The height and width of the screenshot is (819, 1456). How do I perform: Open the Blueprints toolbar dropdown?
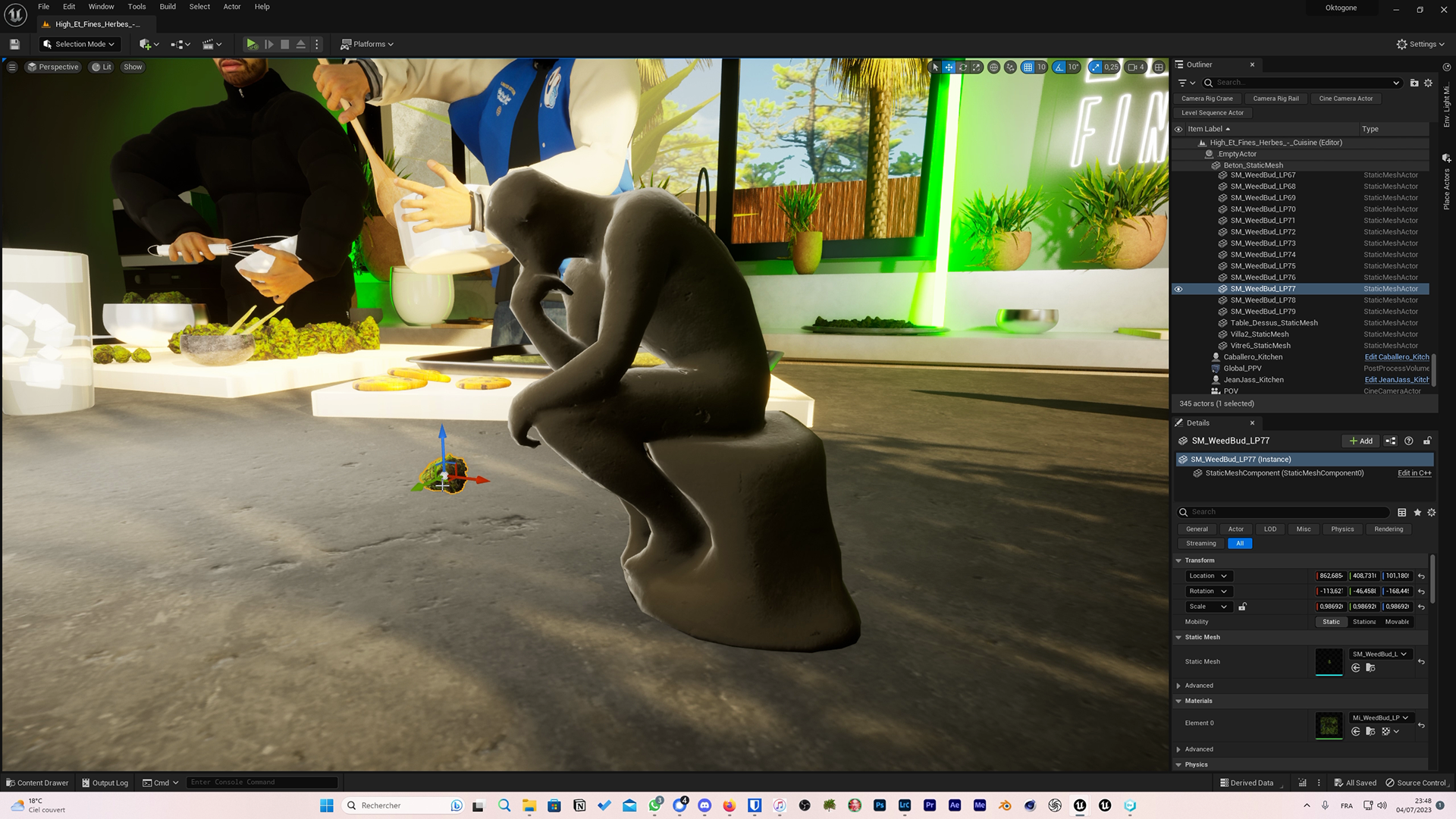coord(180,44)
